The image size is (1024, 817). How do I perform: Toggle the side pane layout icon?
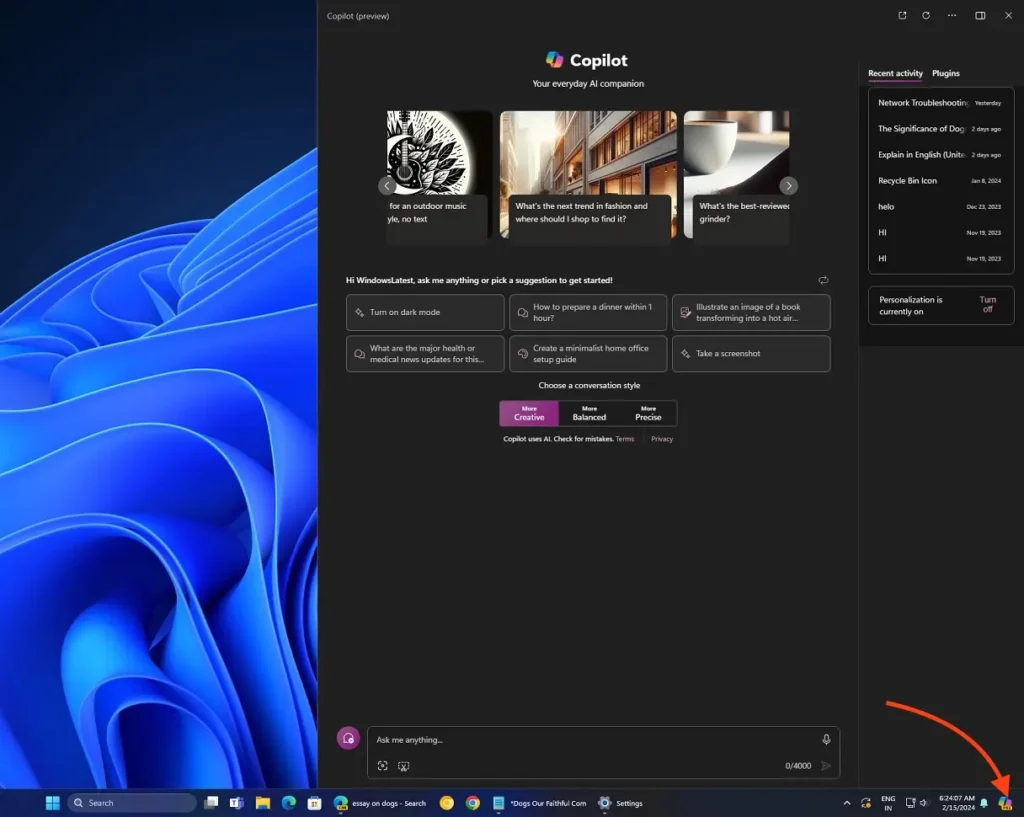[980, 16]
